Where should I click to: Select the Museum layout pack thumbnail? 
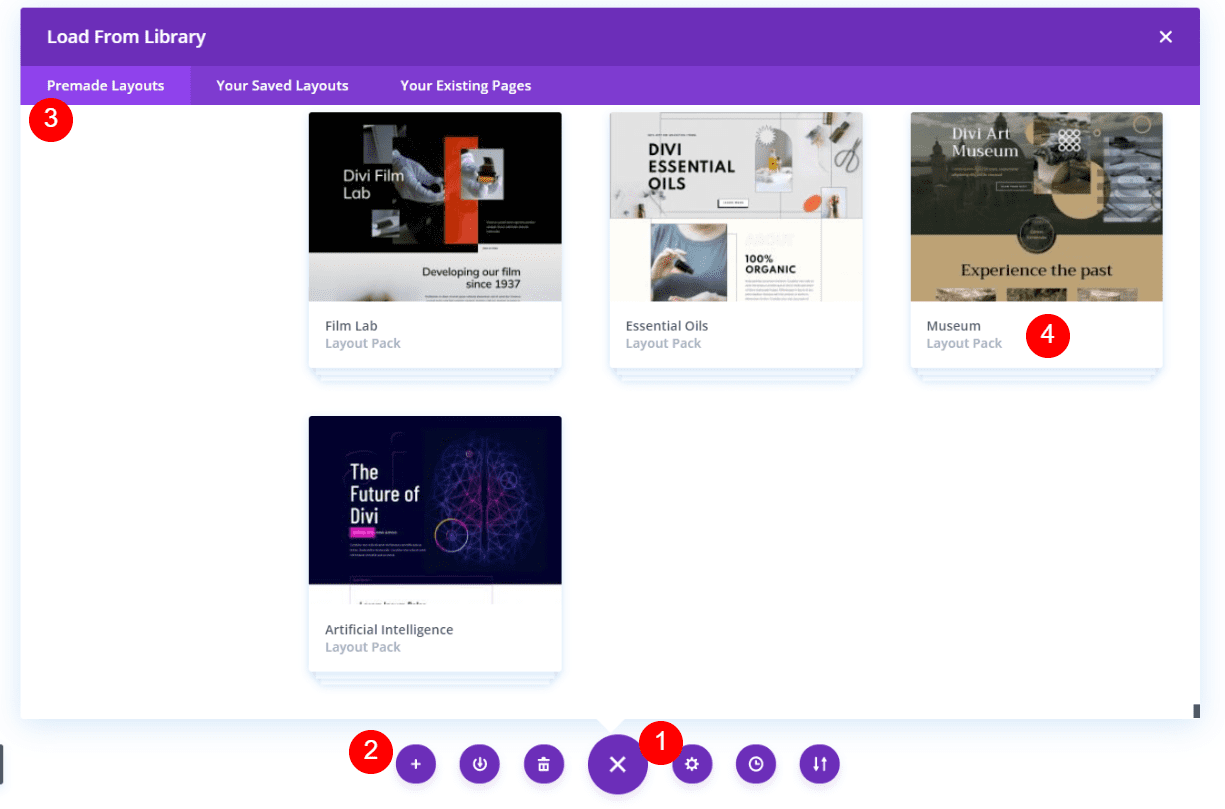coord(1036,207)
